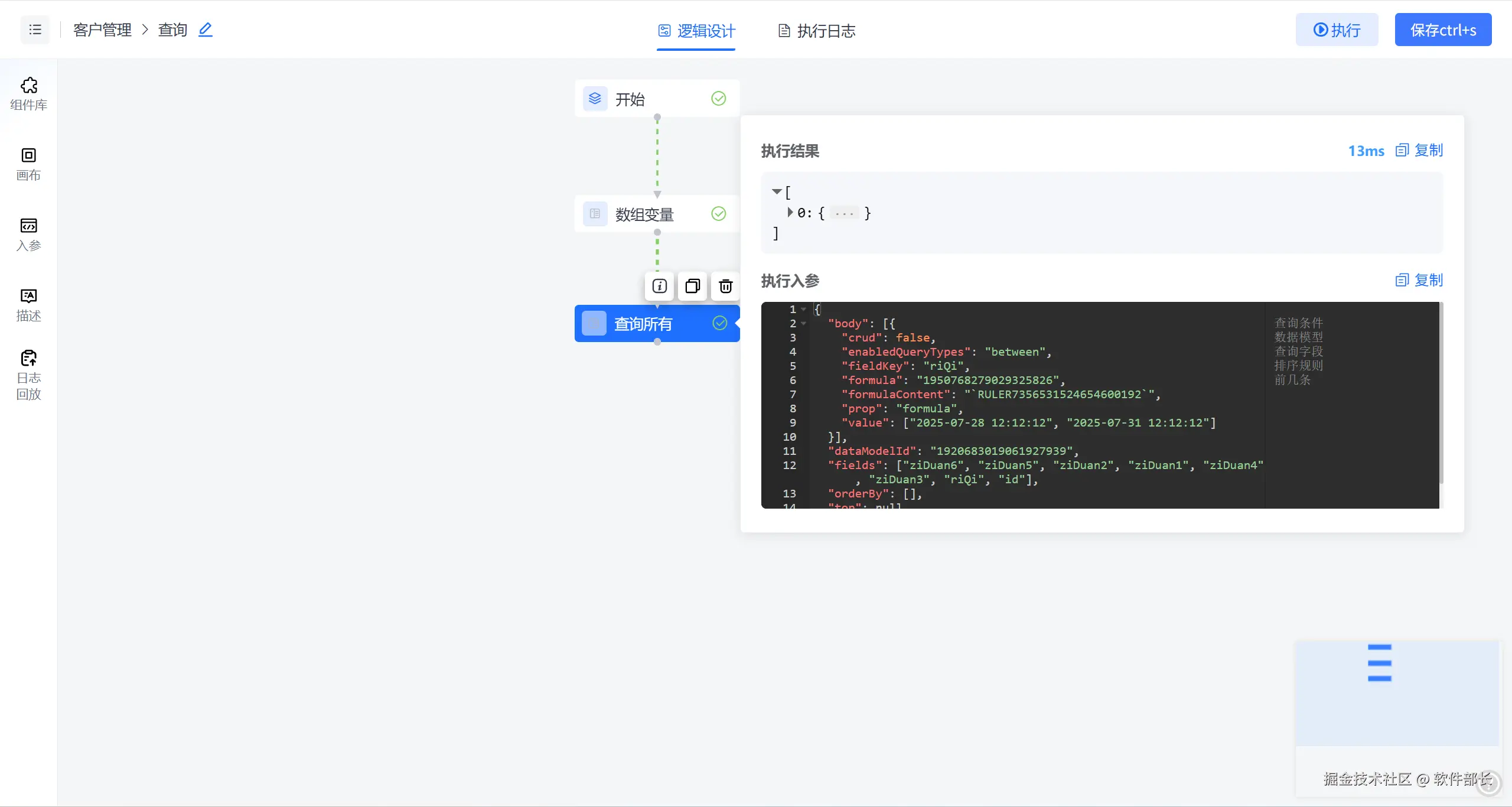Viewport: 1512px width, 807px height.
Task: Open the 日志回放 log replay panel
Action: coord(28,375)
